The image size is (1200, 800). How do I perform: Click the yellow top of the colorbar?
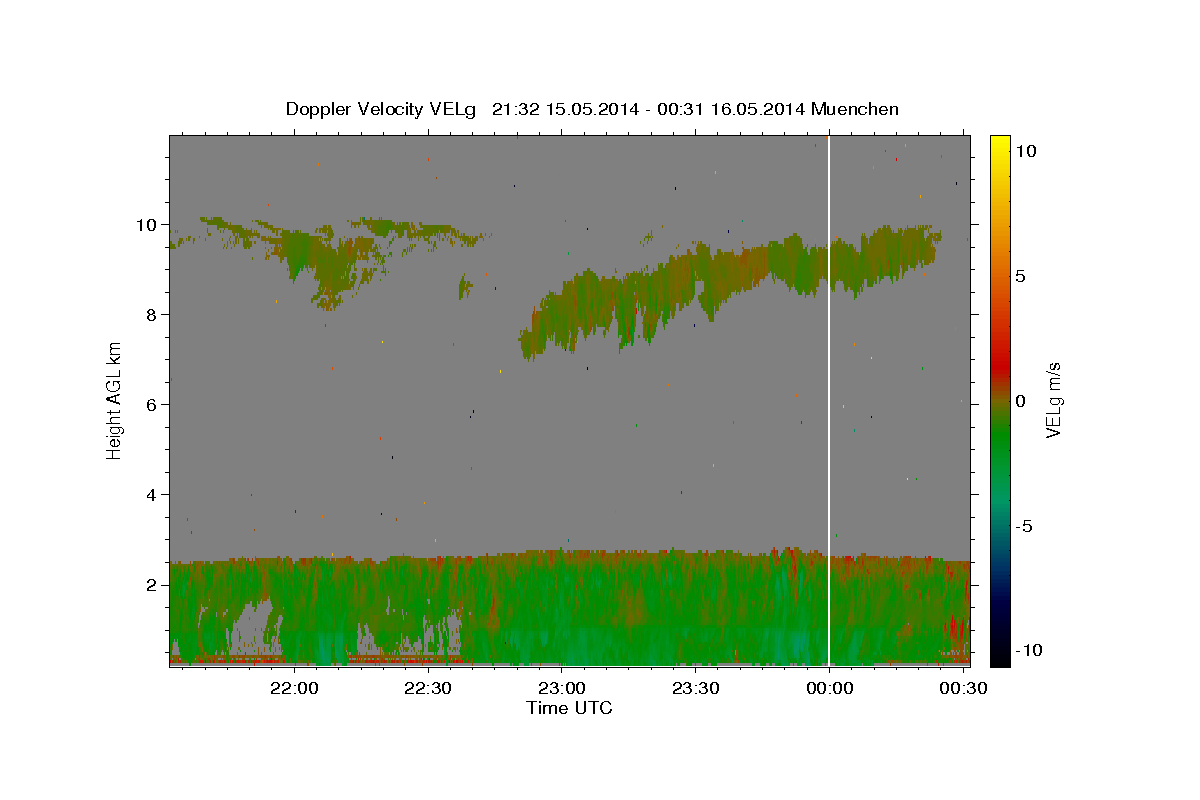[x=999, y=143]
